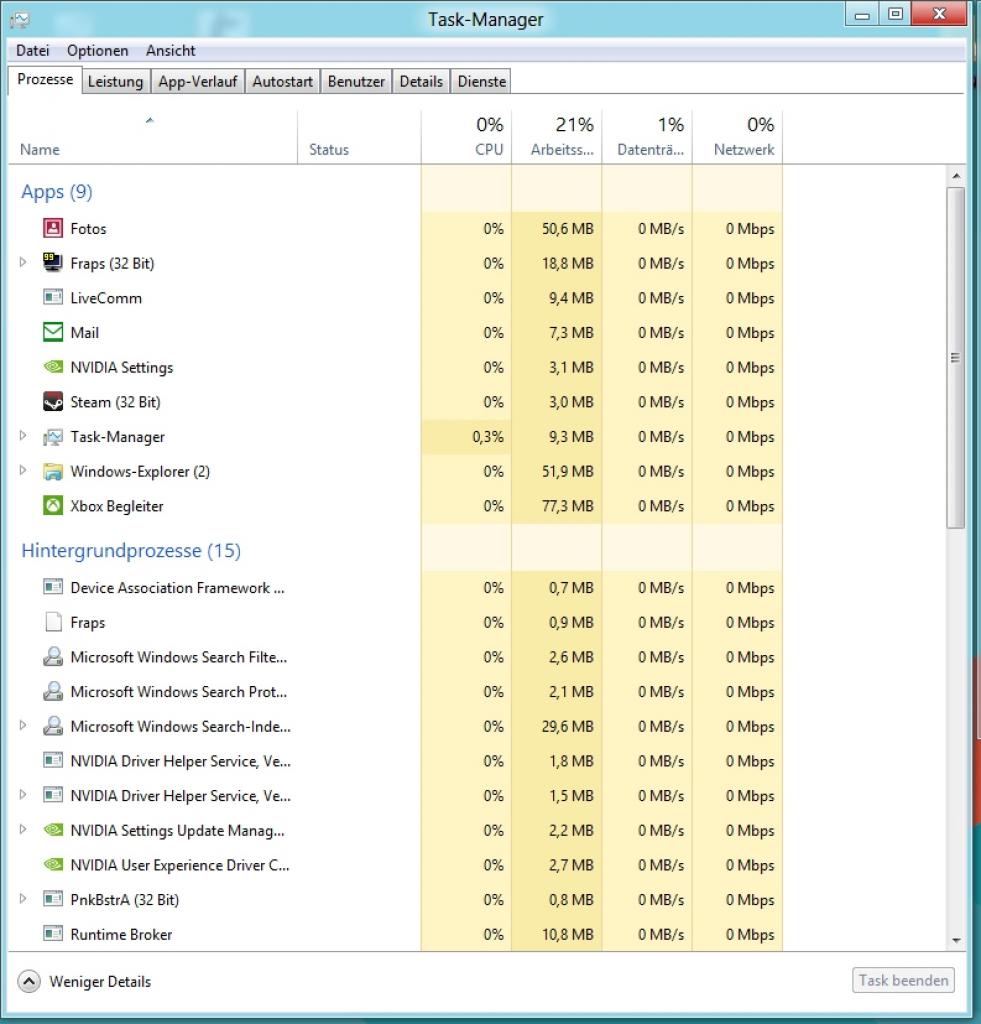The width and height of the screenshot is (981, 1024).
Task: Open the Datei menu
Action: click(33, 50)
